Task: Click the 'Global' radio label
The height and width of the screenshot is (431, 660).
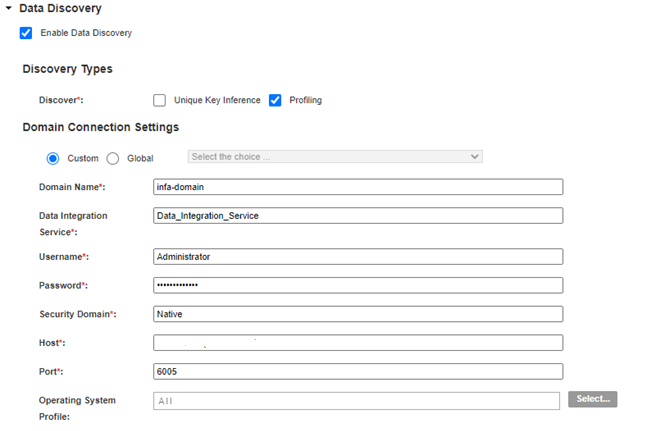Action: [140, 158]
